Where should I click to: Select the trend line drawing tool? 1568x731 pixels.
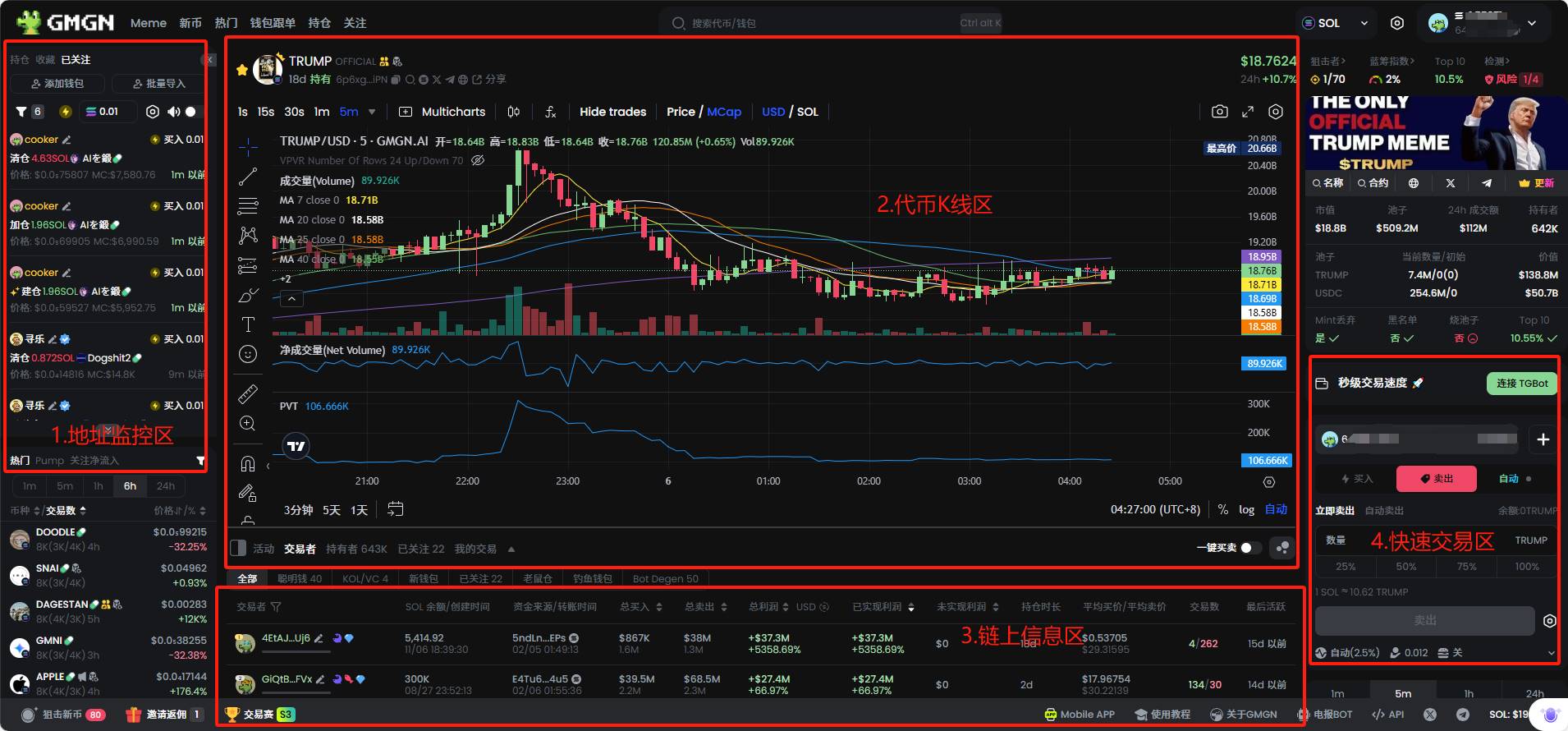[248, 177]
